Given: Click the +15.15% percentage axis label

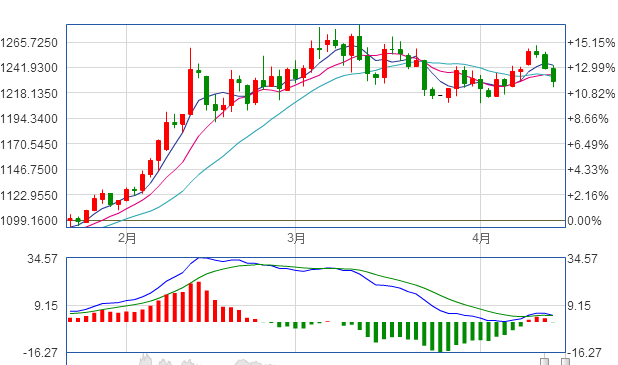Looking at the screenshot, I should tap(591, 43).
